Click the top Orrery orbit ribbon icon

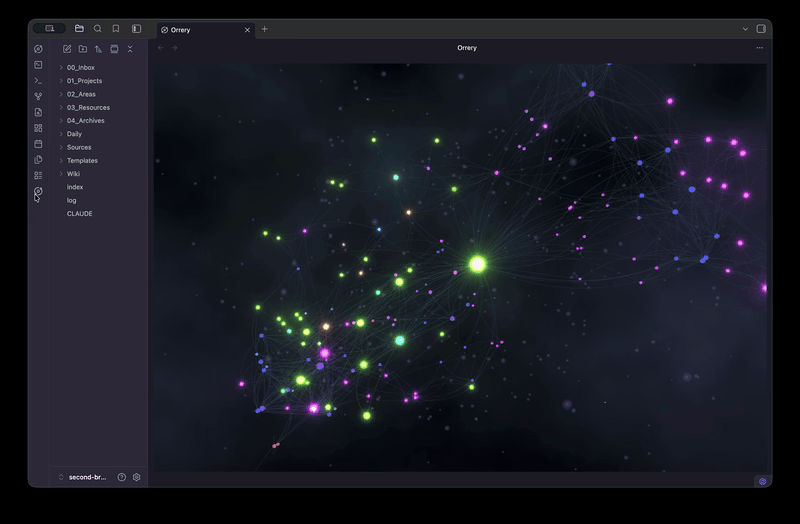[x=38, y=49]
